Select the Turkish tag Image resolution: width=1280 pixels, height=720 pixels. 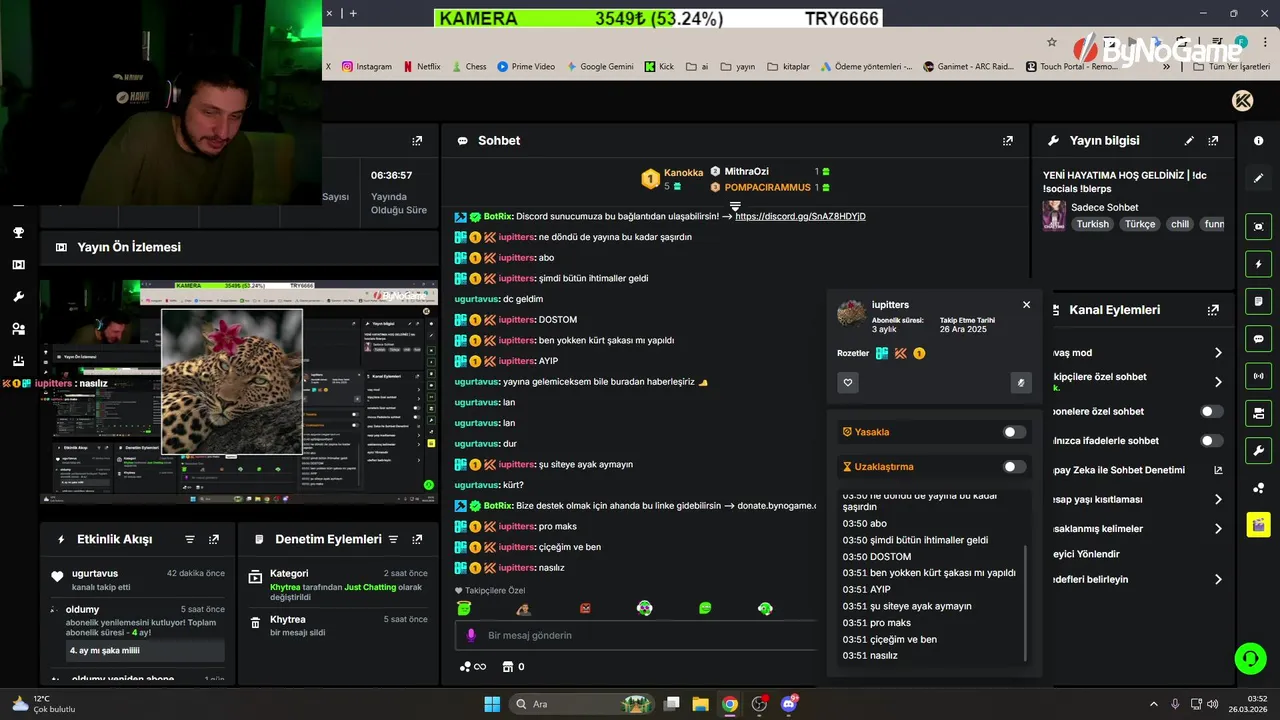coord(1092,224)
